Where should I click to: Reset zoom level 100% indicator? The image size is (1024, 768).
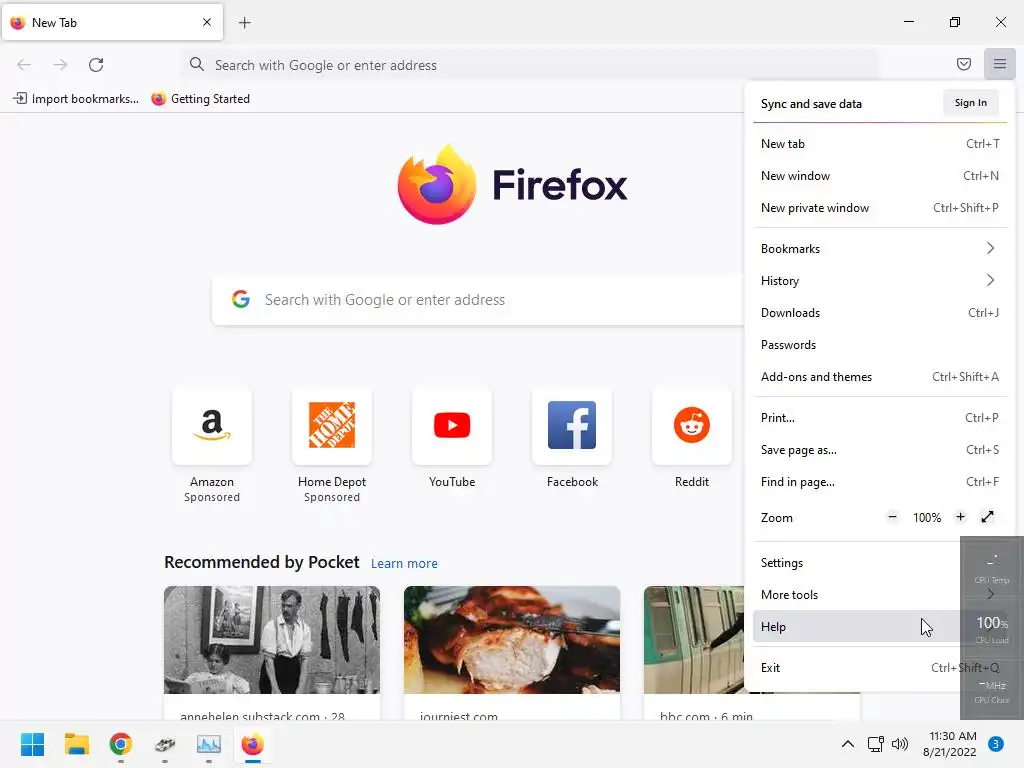pyautogui.click(x=927, y=518)
